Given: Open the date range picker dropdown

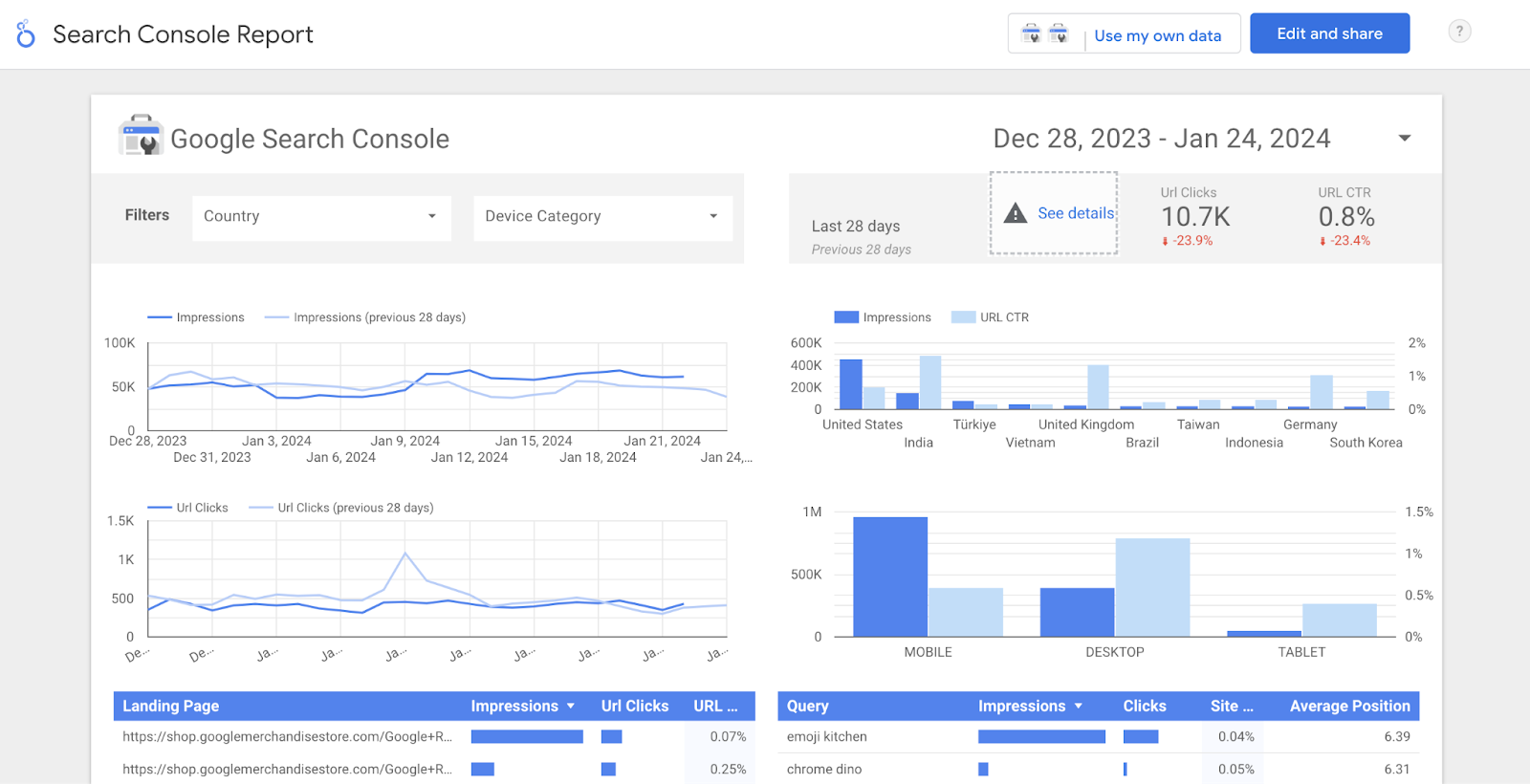Looking at the screenshot, I should (1404, 139).
